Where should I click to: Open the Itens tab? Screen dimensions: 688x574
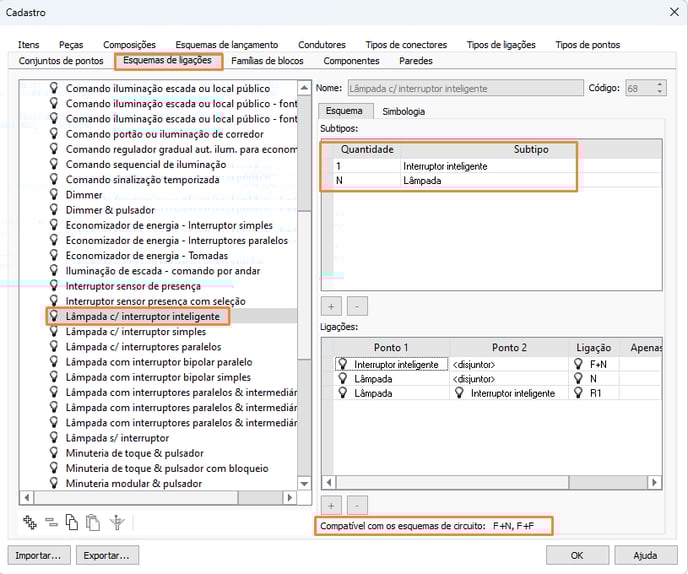(x=29, y=45)
